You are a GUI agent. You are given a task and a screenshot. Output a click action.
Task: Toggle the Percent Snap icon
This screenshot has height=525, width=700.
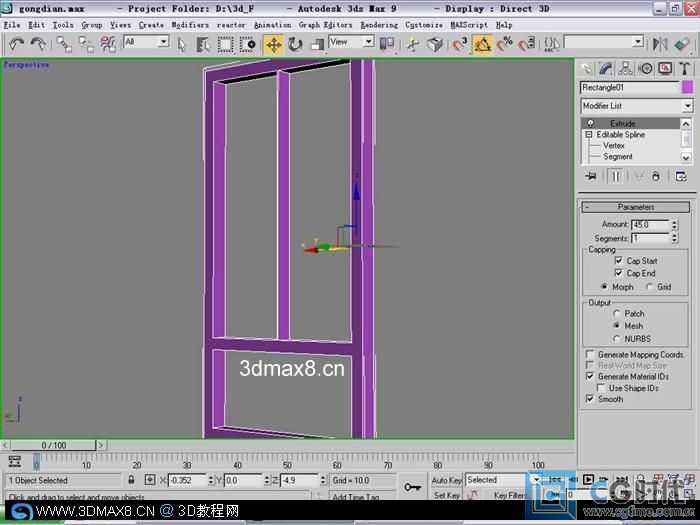point(504,44)
